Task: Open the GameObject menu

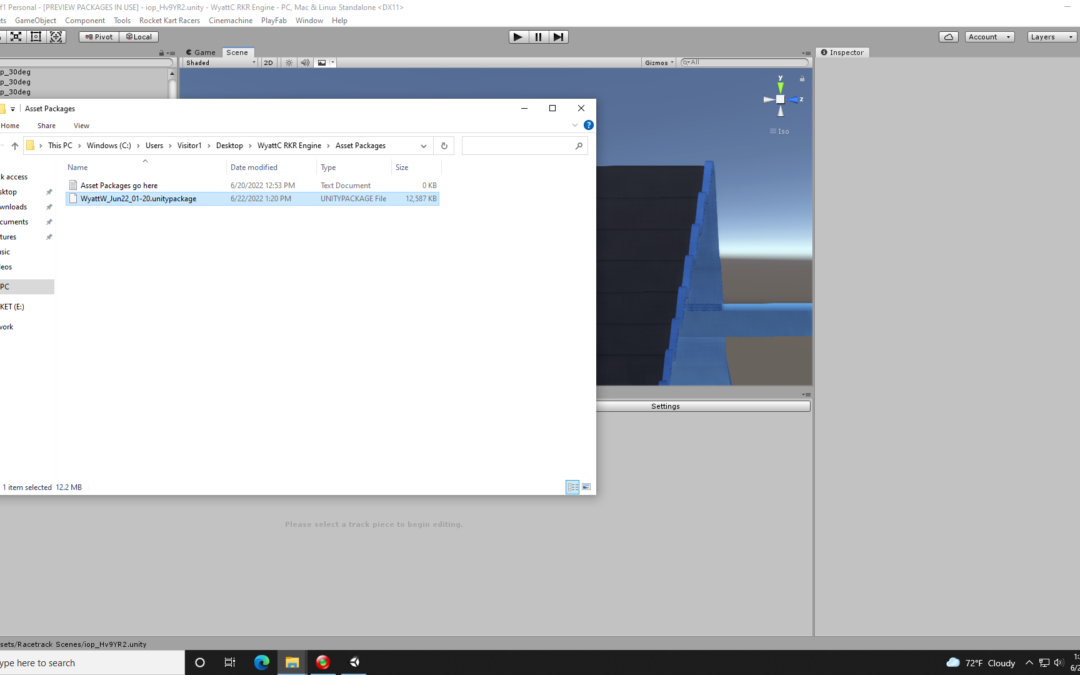Action: (x=36, y=21)
